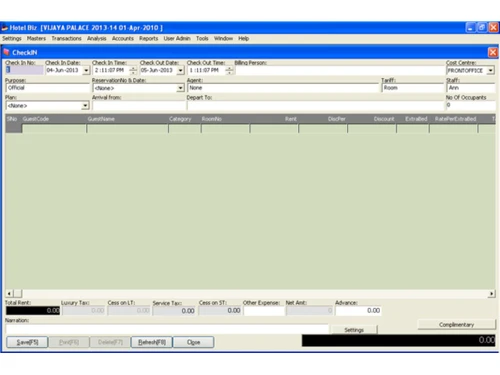500x375 pixels.
Task: Open the Reports menu
Action: 149,38
